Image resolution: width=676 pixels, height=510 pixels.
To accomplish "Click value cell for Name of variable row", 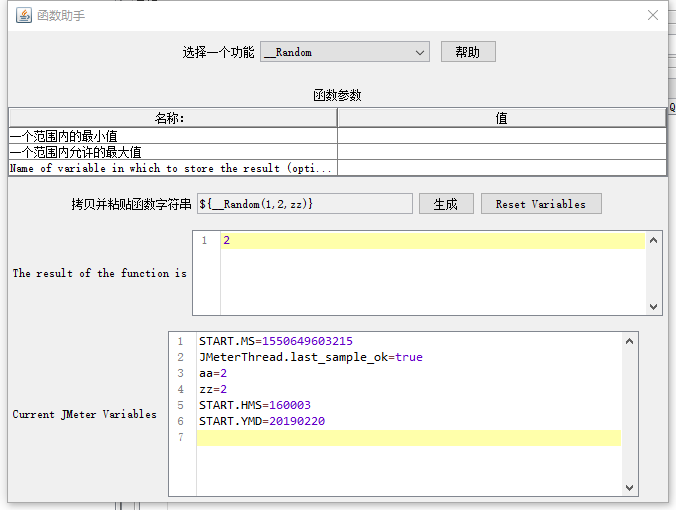I will pyautogui.click(x=502, y=168).
